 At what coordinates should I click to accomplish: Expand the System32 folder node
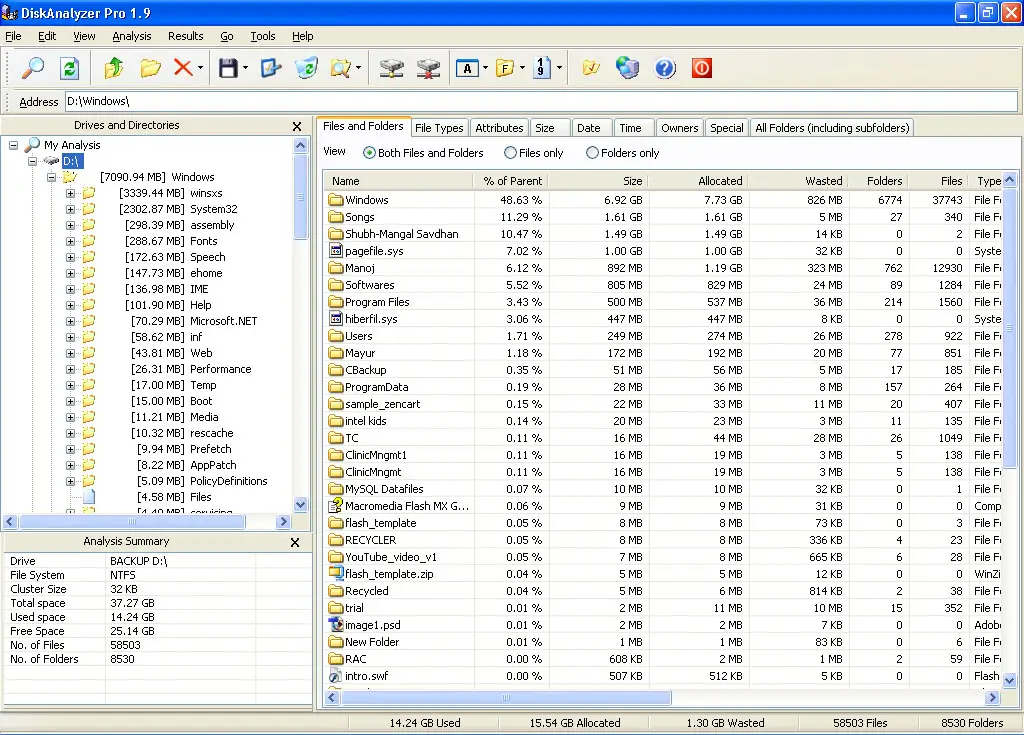pyautogui.click(x=71, y=209)
